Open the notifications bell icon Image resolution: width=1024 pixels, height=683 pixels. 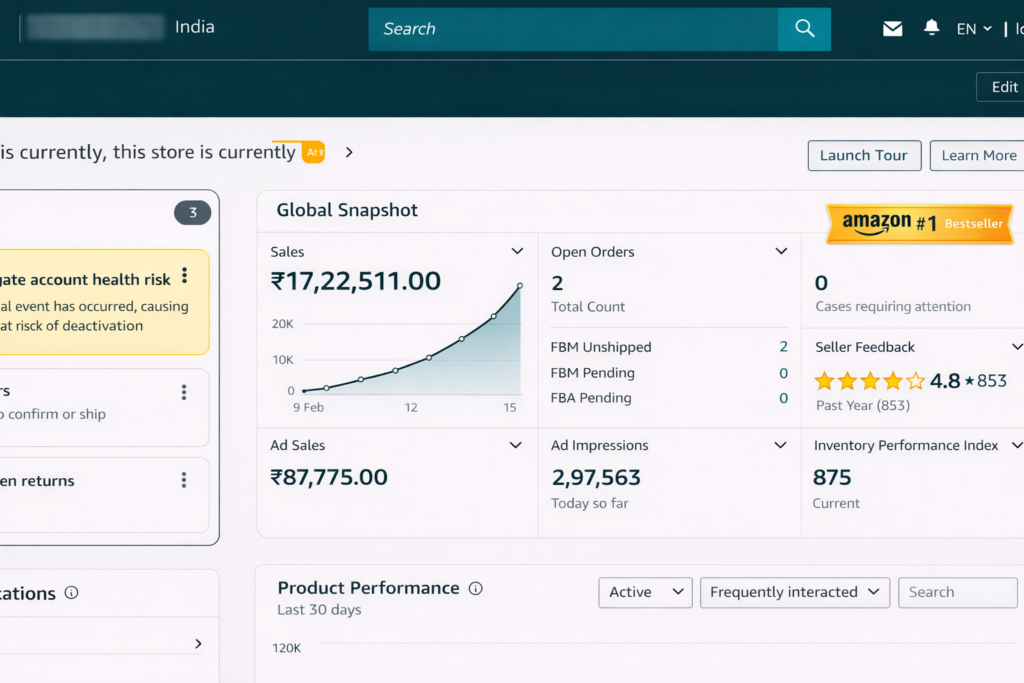(x=931, y=28)
